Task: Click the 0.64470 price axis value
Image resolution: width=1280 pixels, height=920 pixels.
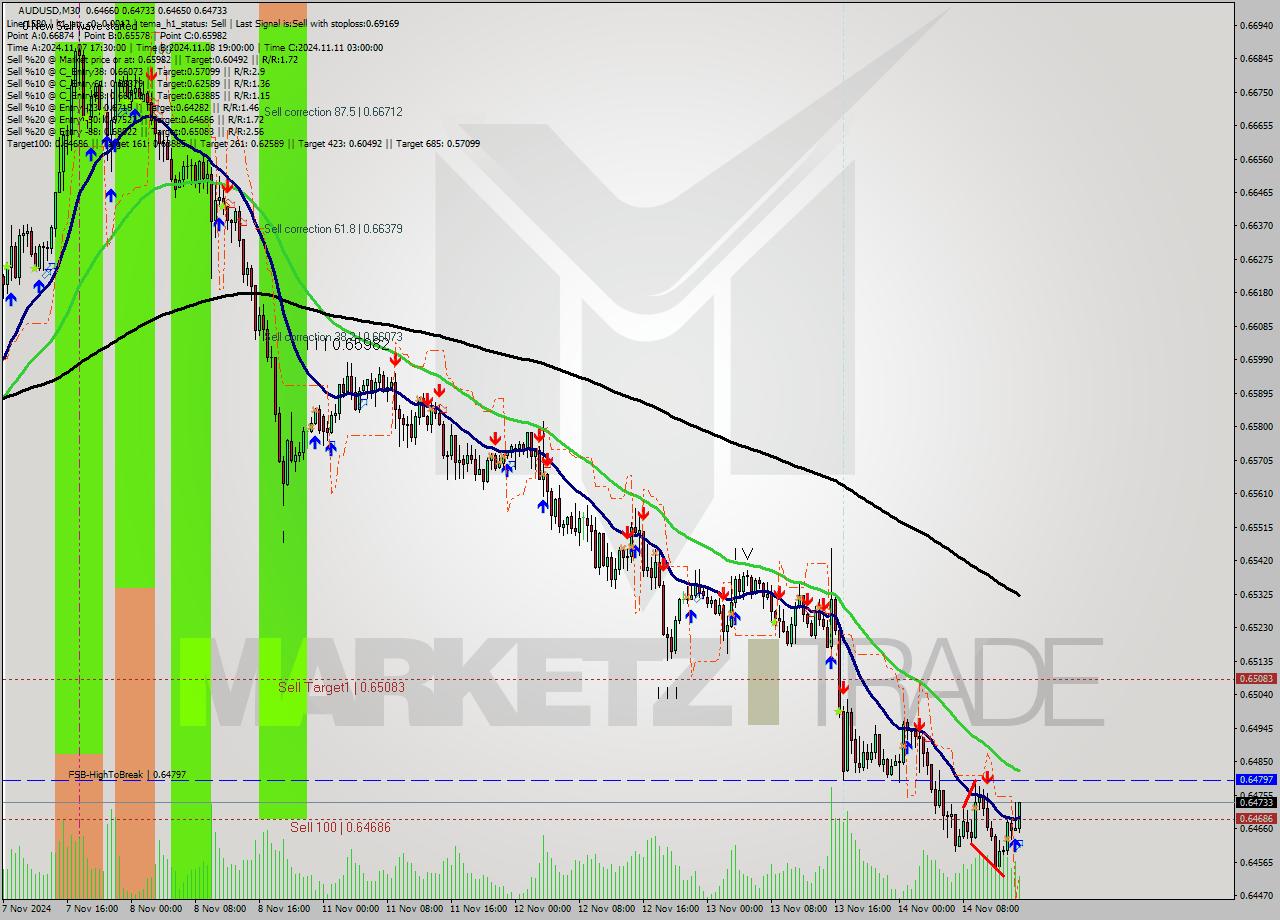Action: coord(1257,895)
